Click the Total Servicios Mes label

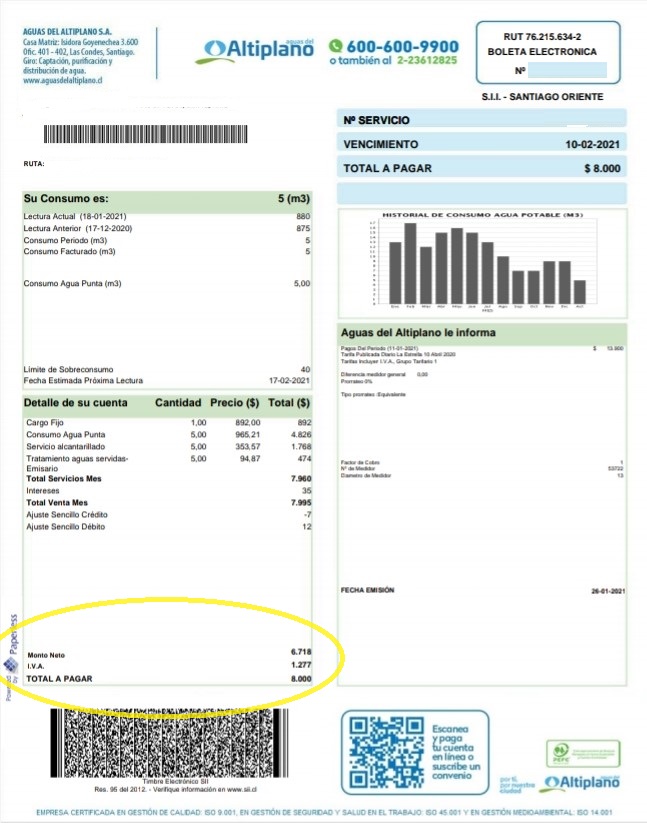[64, 479]
